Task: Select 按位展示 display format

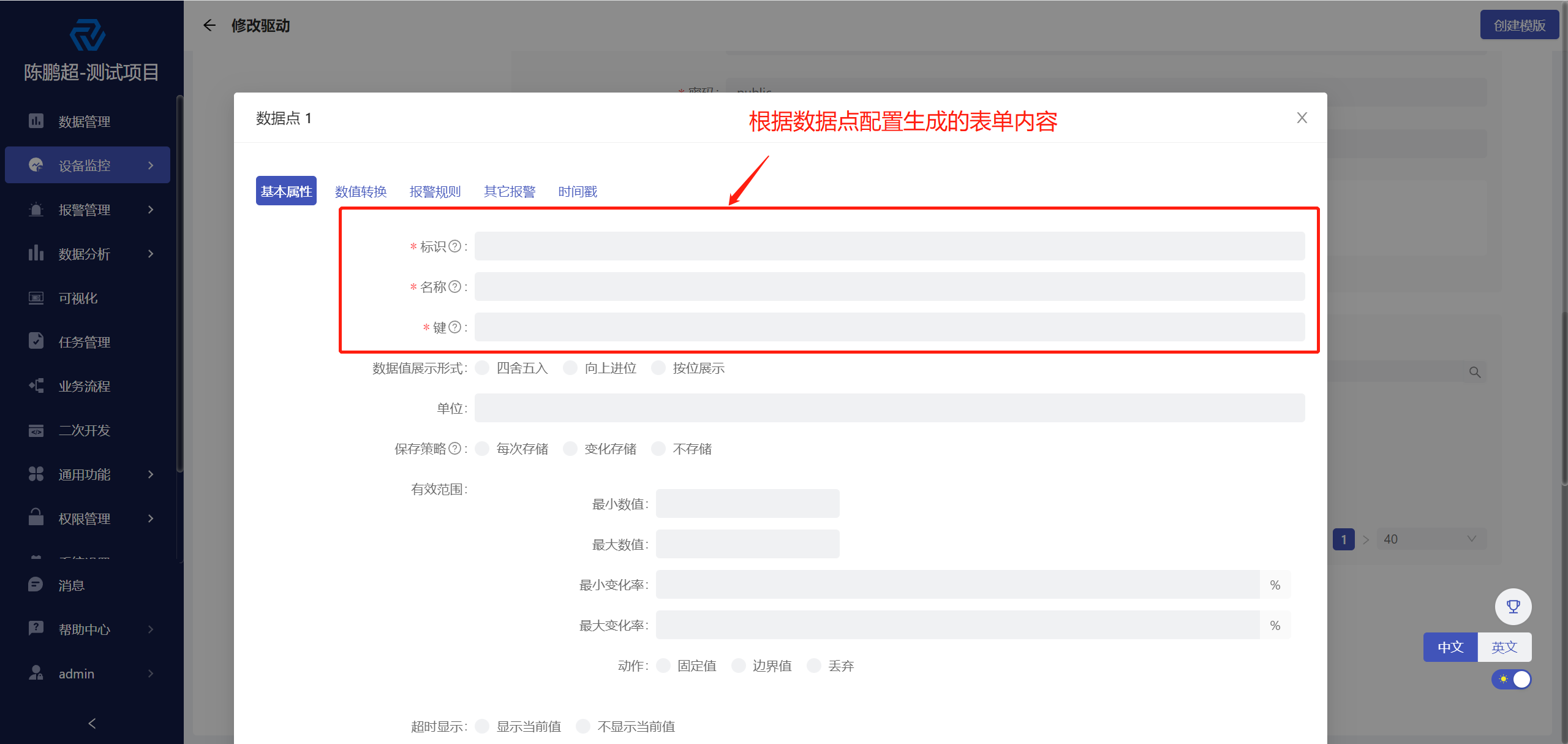Action: coord(658,368)
